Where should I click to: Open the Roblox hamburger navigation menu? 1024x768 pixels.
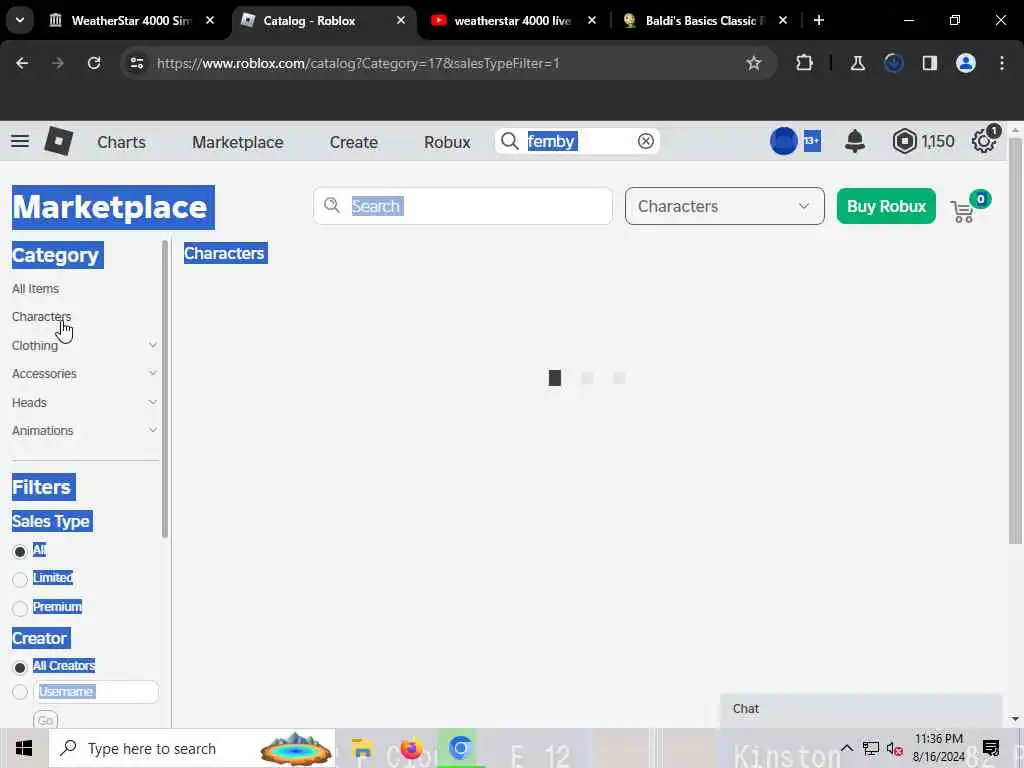tap(20, 141)
